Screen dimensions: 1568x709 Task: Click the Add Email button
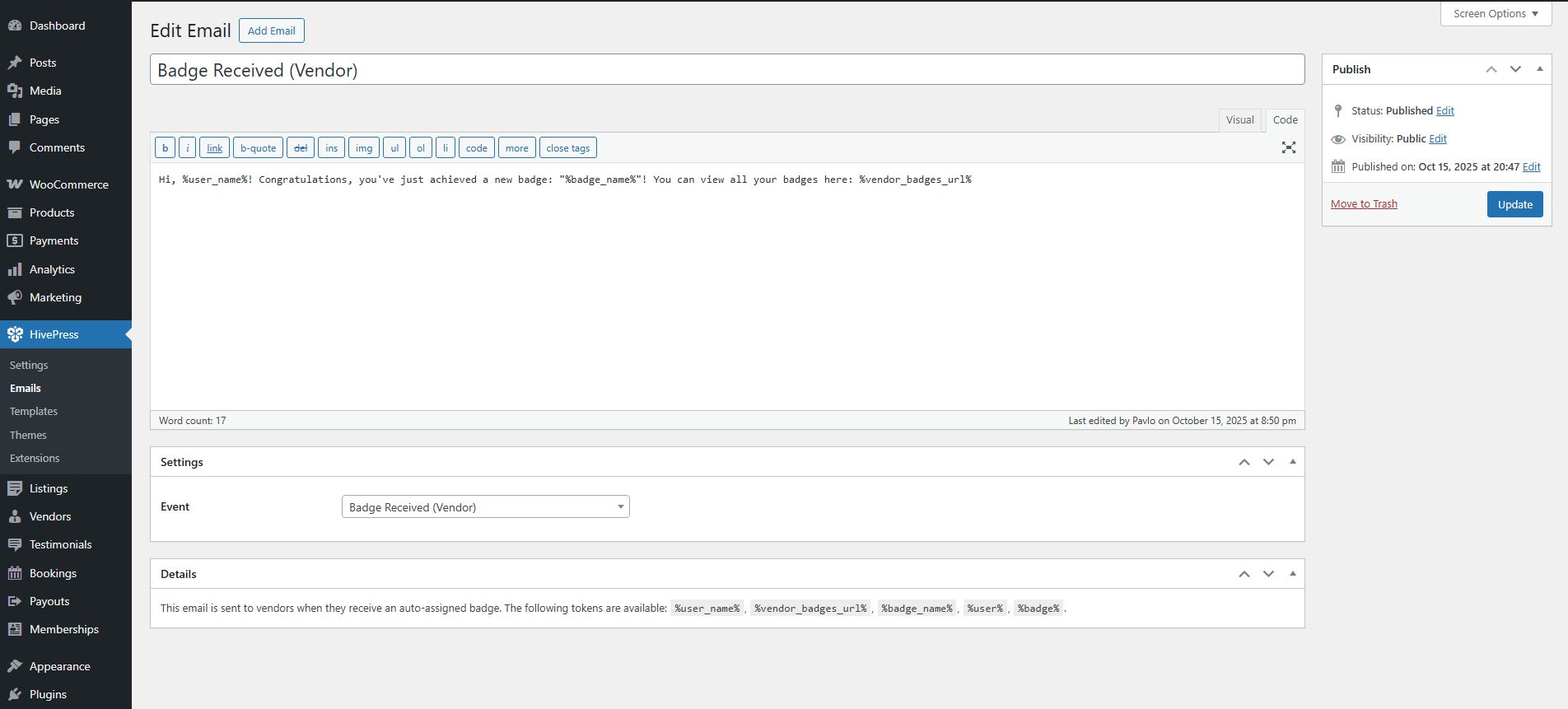pos(272,30)
